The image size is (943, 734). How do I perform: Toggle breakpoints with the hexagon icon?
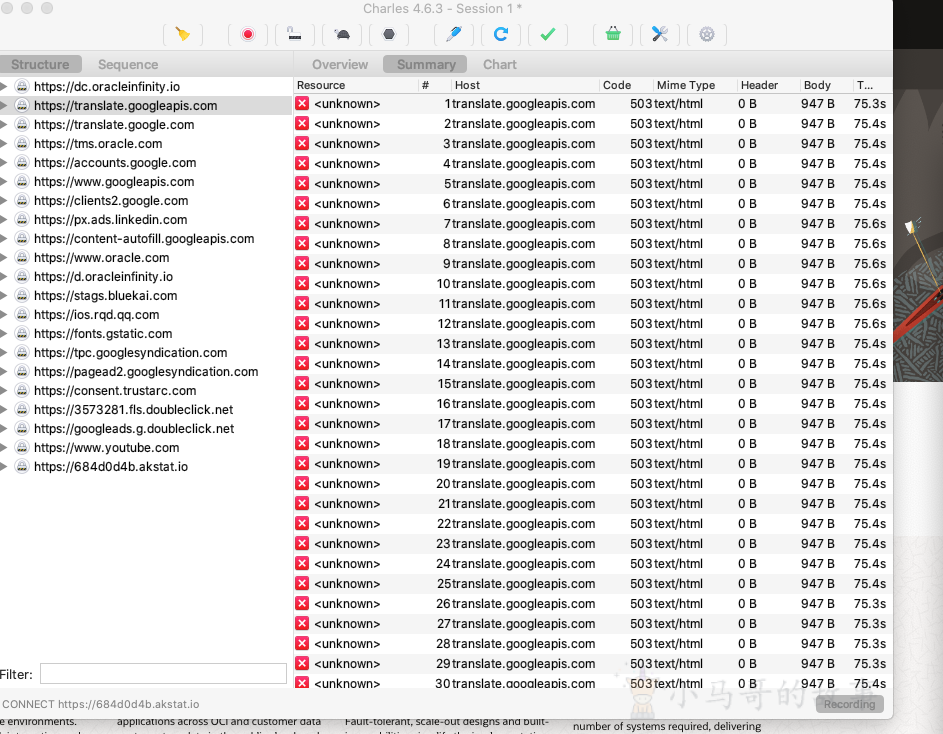(389, 34)
